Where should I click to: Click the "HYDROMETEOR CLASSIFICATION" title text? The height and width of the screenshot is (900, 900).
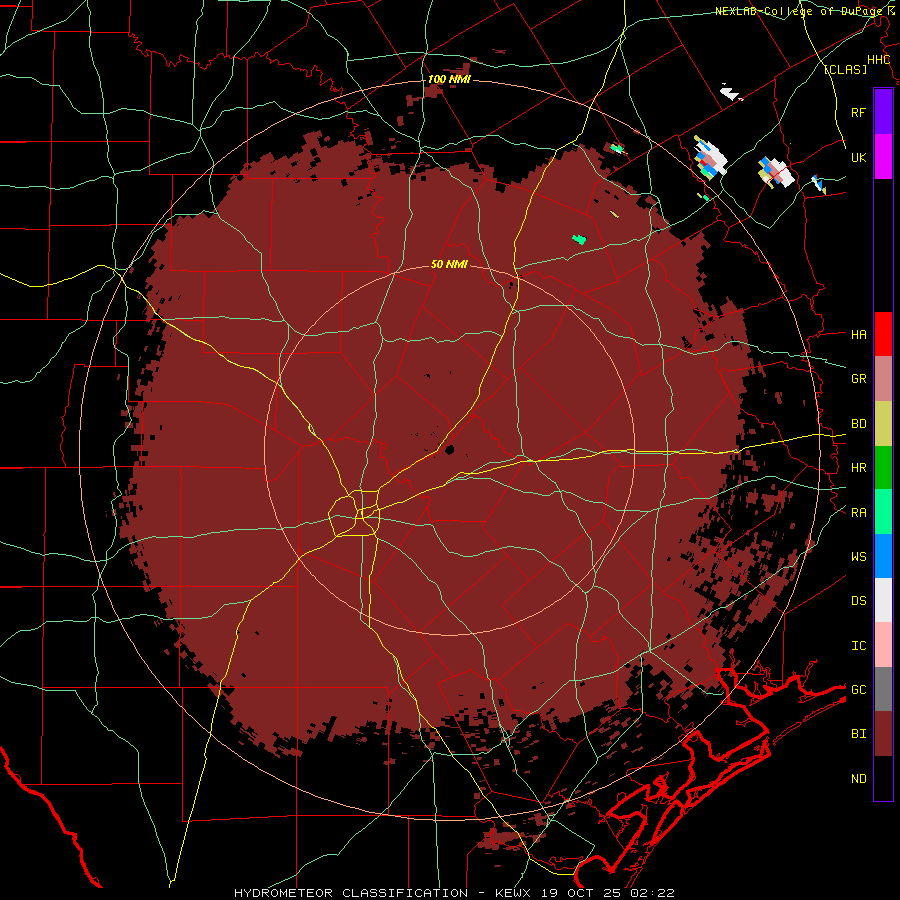pyautogui.click(x=350, y=893)
